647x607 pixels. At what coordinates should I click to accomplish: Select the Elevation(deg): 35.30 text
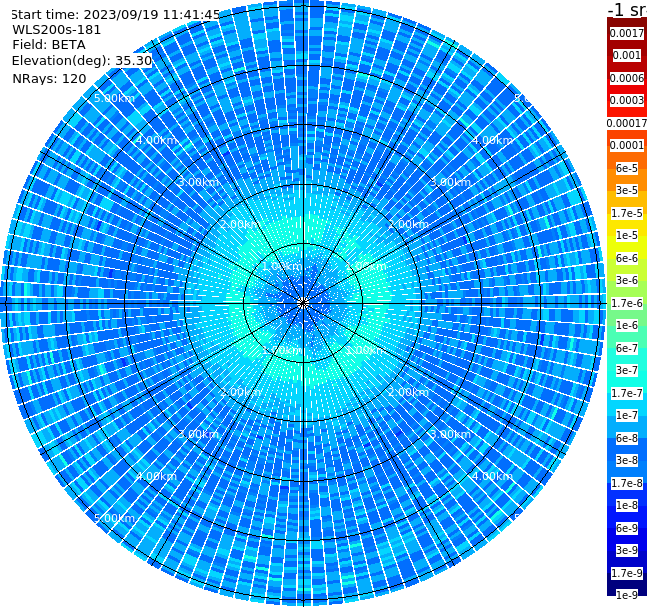coord(82,61)
